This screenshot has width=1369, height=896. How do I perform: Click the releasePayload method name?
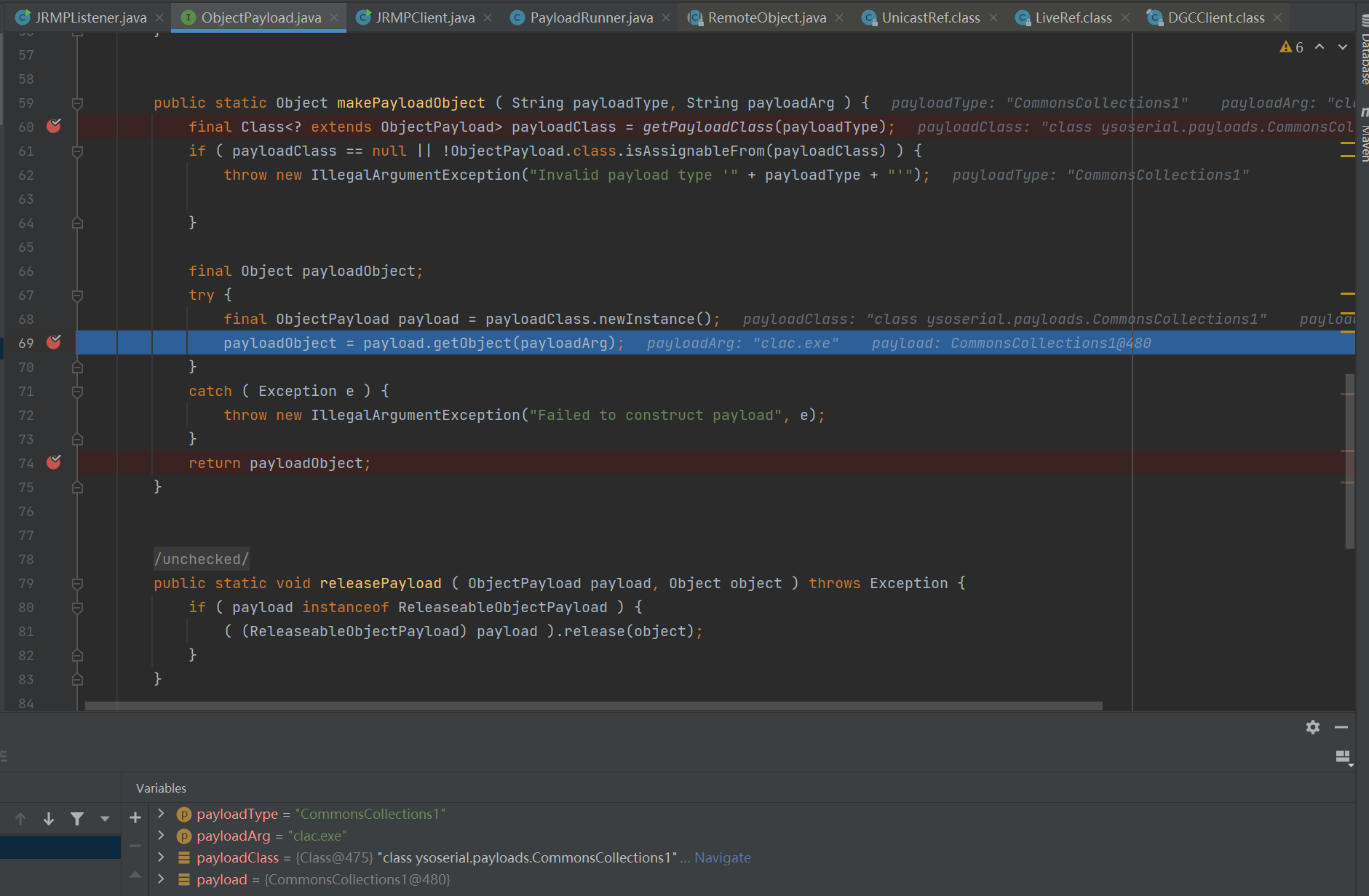click(381, 583)
